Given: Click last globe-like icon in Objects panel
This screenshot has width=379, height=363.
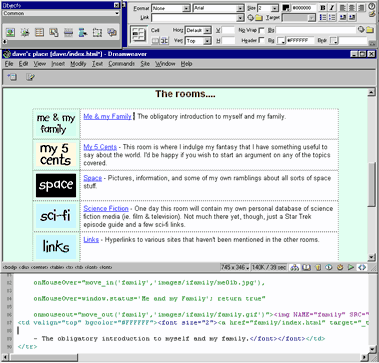Looking at the screenshot, I should [112, 32].
